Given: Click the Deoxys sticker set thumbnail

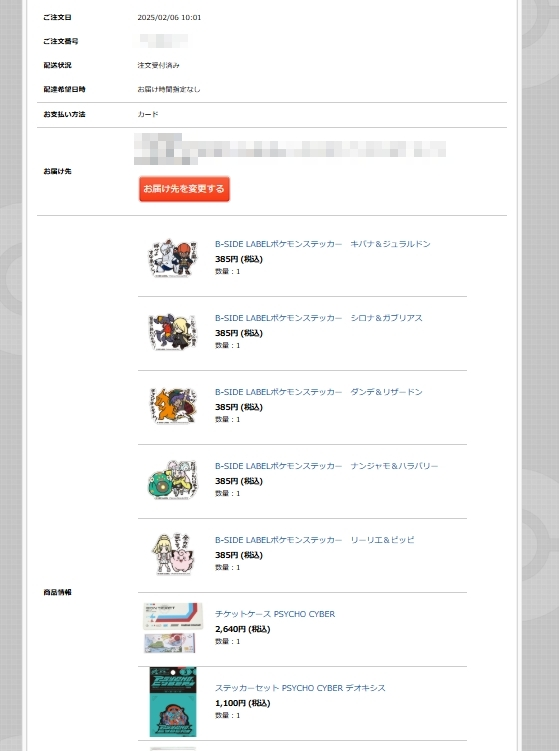Looking at the screenshot, I should pos(173,702).
